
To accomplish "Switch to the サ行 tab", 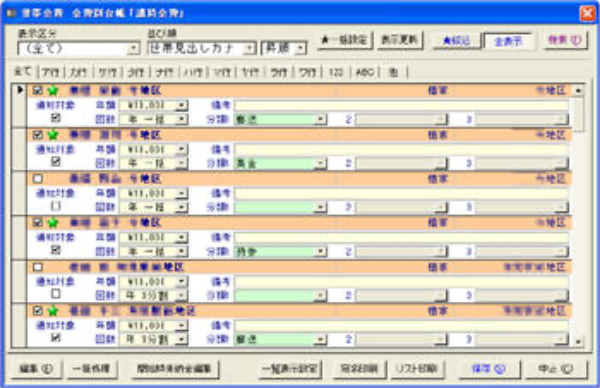I will (107, 72).
